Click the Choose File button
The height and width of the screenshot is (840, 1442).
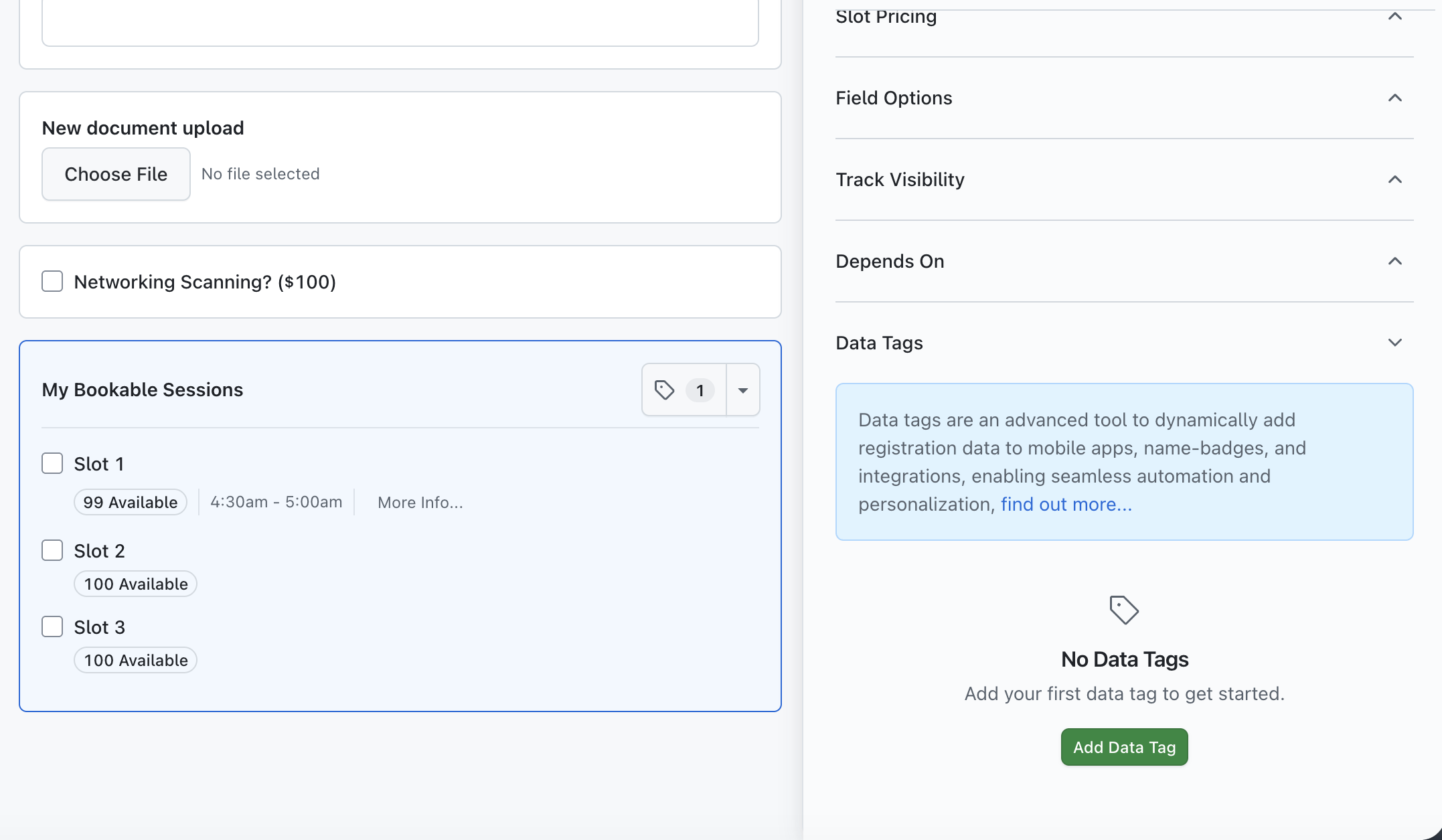pos(116,174)
